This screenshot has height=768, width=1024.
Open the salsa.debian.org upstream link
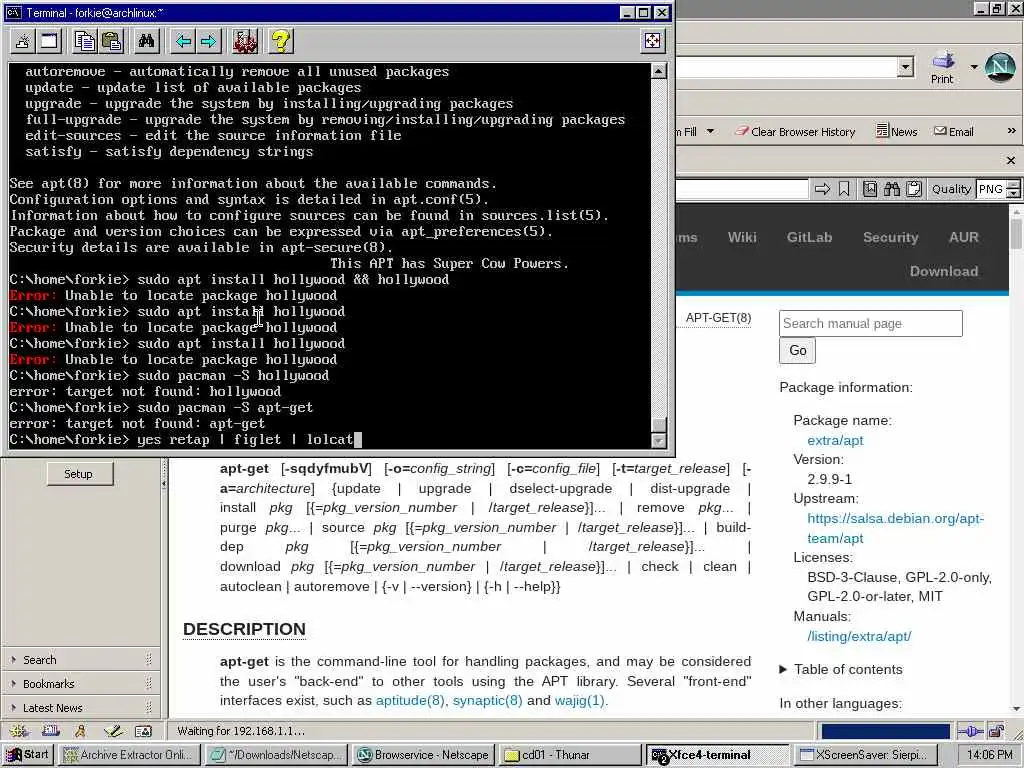tap(895, 528)
